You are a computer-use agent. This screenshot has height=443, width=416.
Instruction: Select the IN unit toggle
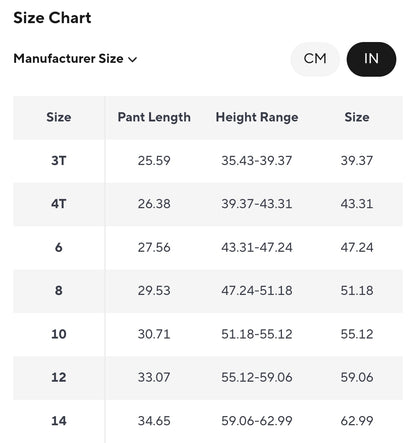pos(371,59)
